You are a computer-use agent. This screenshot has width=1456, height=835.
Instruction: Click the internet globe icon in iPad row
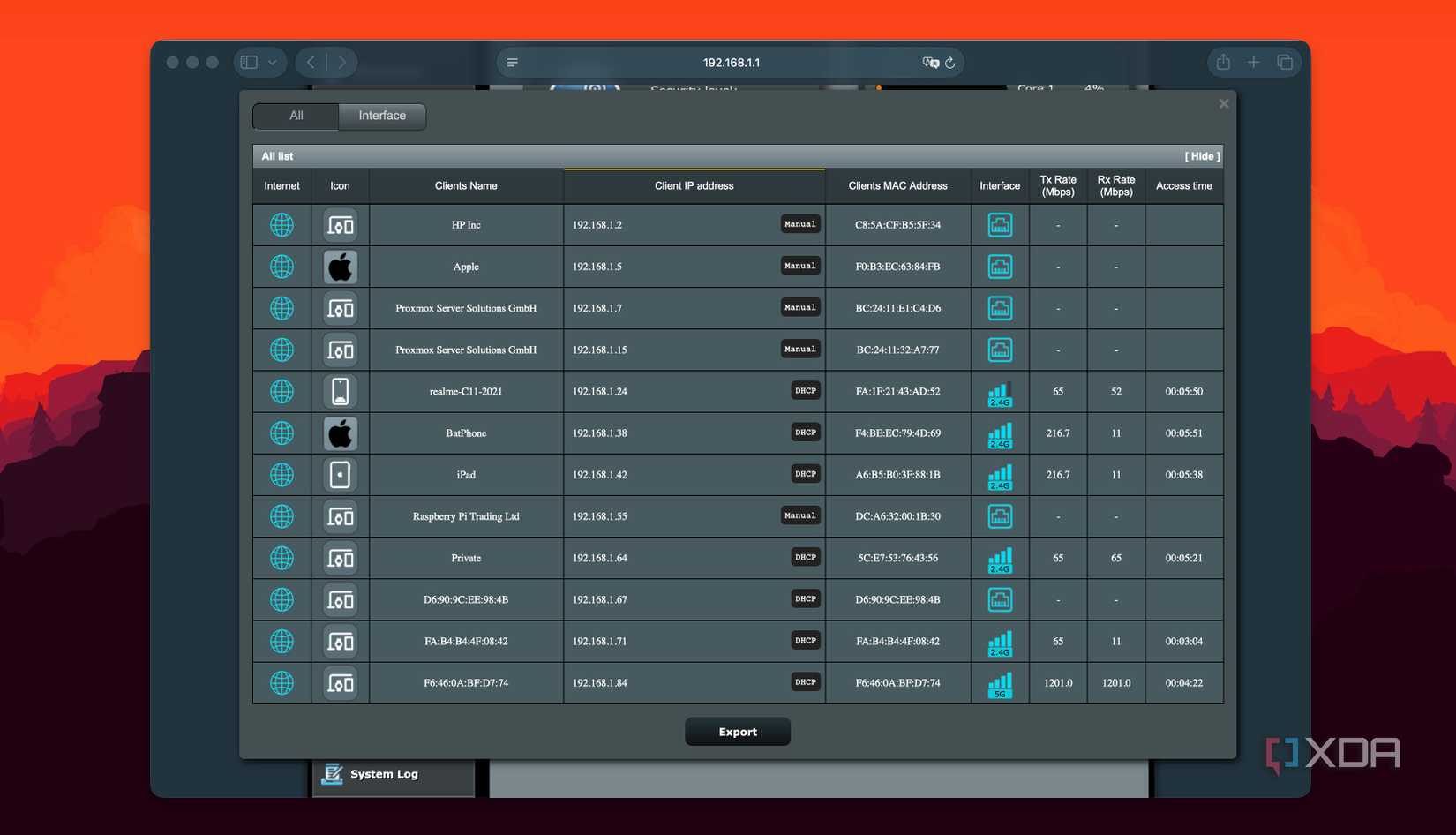coord(281,475)
